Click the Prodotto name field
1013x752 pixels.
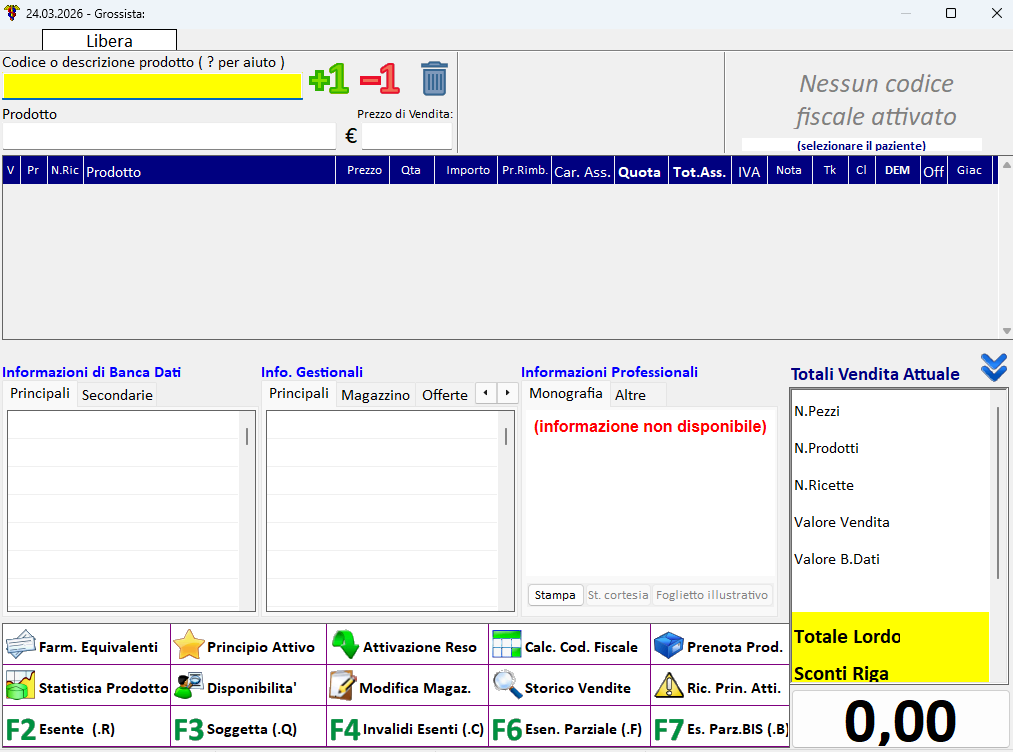click(x=169, y=136)
